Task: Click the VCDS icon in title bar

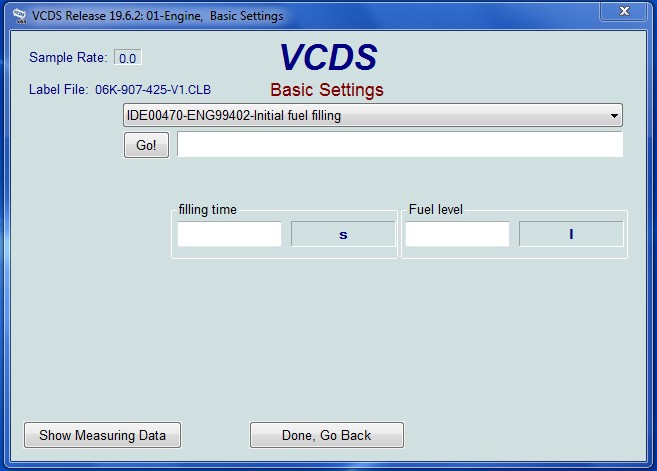Action: tap(19, 16)
